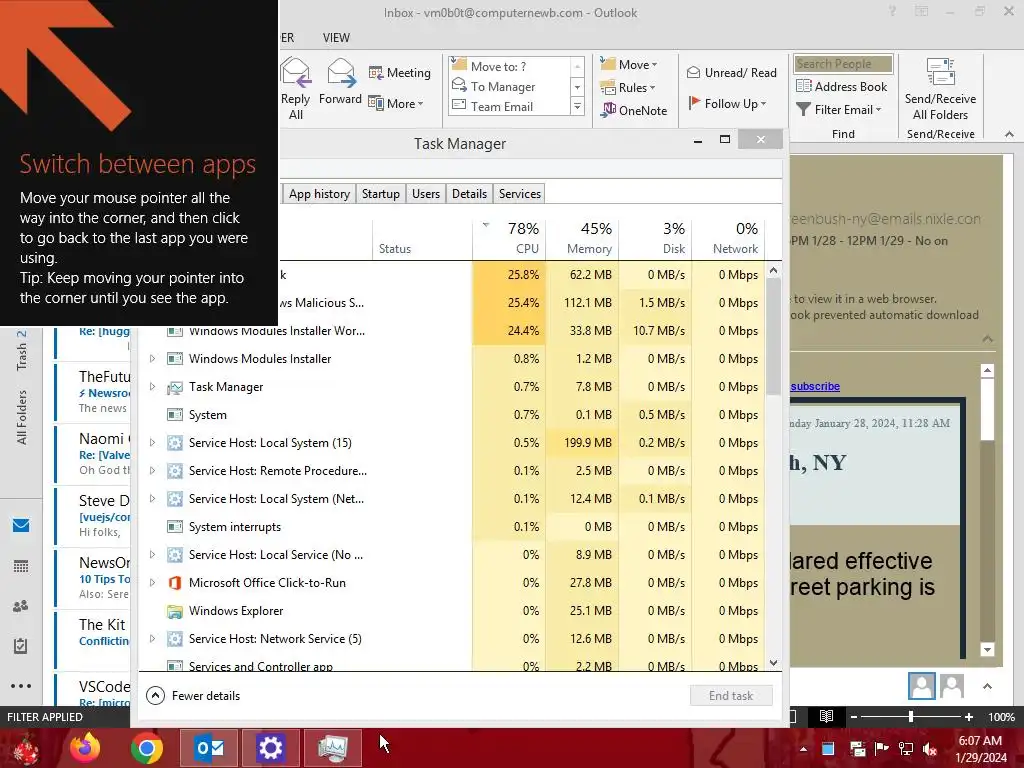Click the subscribe link in email
1024x768 pixels.
(x=815, y=386)
